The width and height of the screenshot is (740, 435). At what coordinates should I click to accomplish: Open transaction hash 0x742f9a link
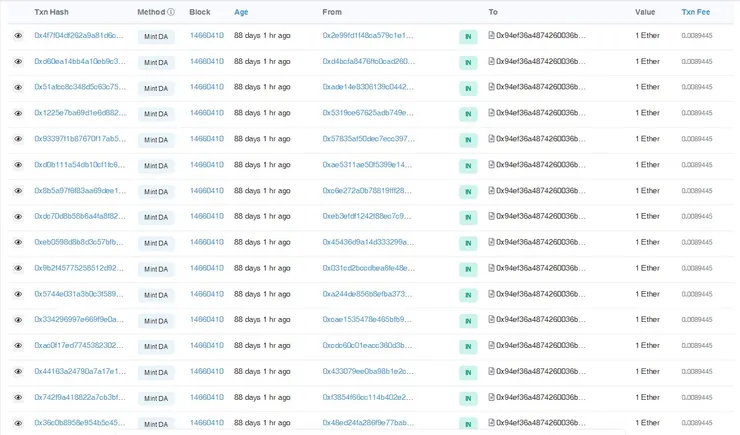80,397
